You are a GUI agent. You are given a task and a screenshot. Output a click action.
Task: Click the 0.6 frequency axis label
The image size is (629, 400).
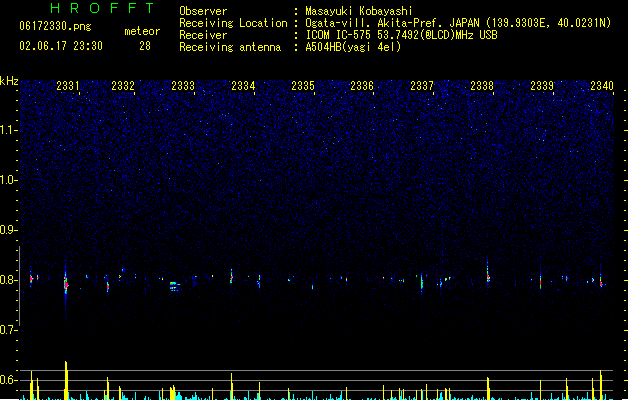[8, 380]
